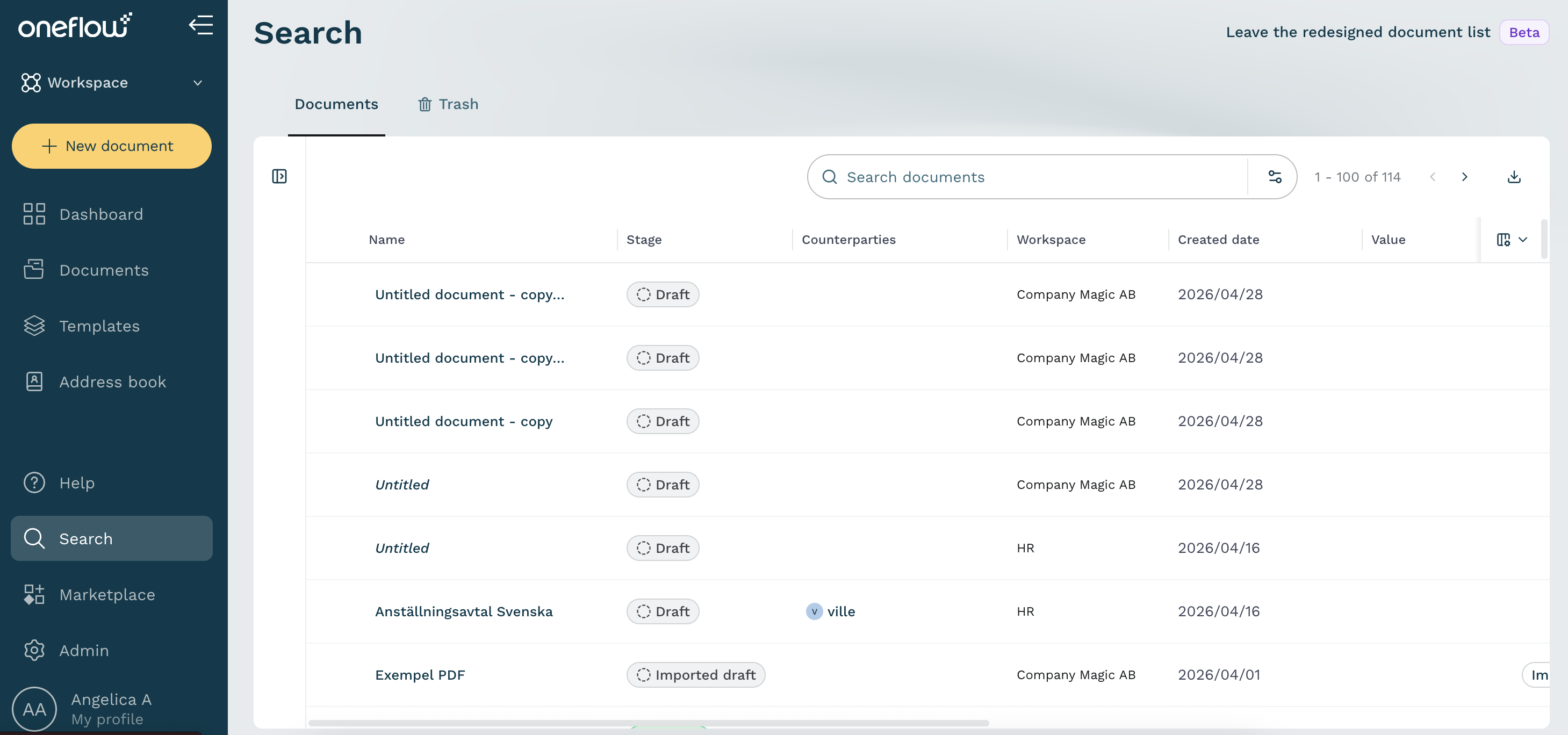Switch to the Documents tab

[x=336, y=104]
